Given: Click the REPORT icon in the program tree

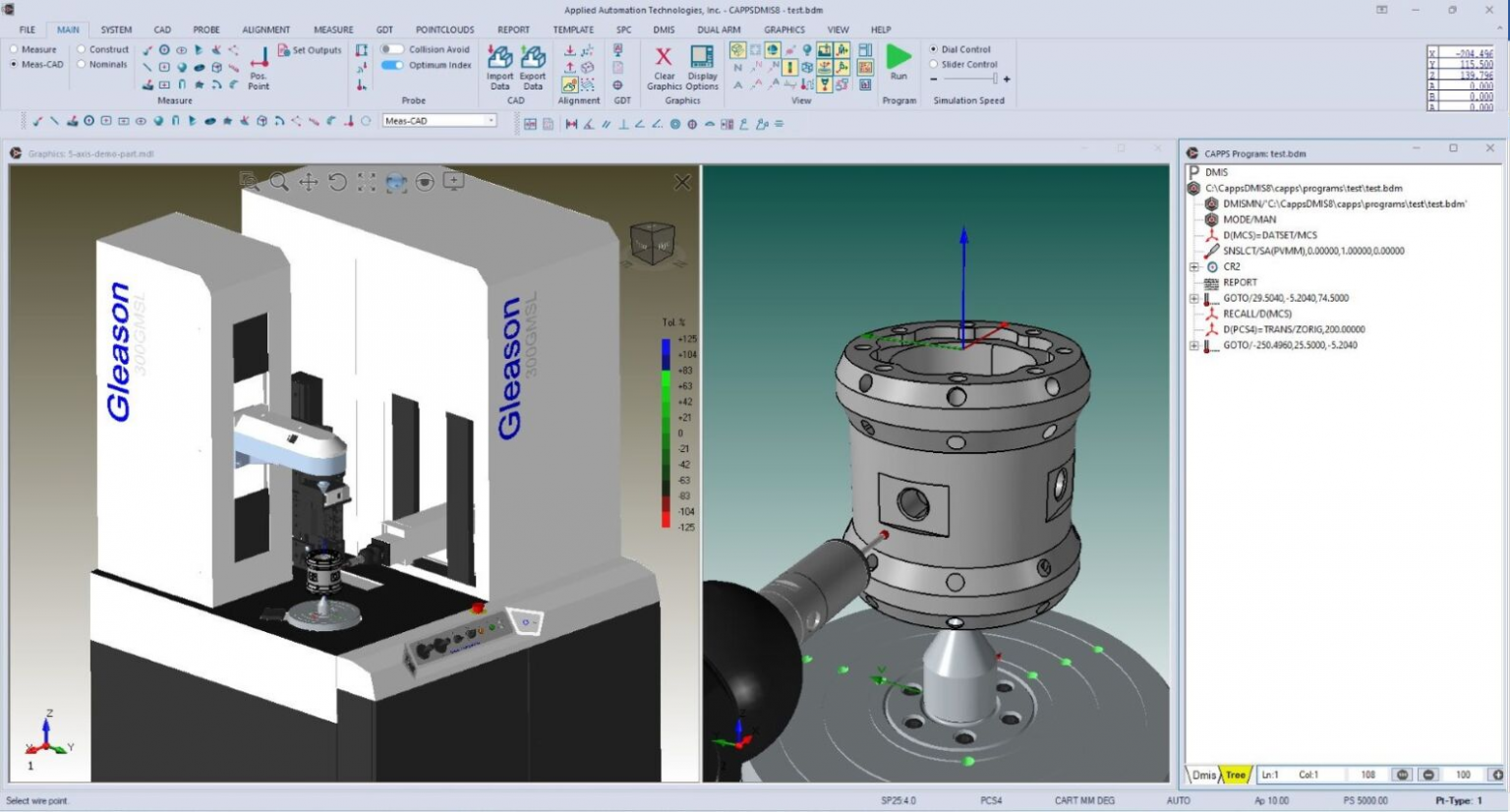Looking at the screenshot, I should point(1212,282).
